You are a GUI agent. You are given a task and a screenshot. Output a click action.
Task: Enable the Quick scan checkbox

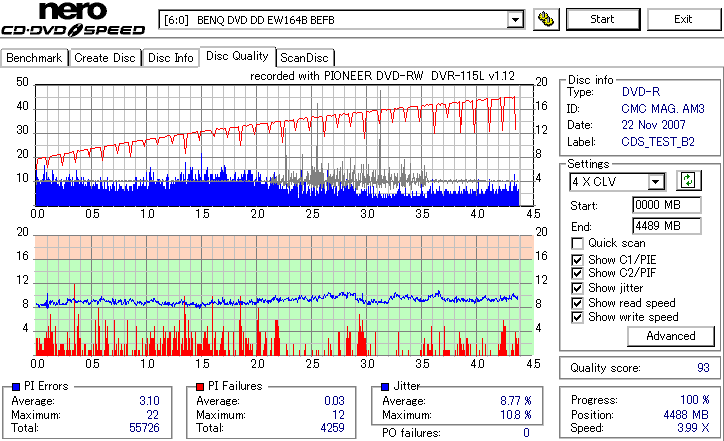pyautogui.click(x=577, y=243)
